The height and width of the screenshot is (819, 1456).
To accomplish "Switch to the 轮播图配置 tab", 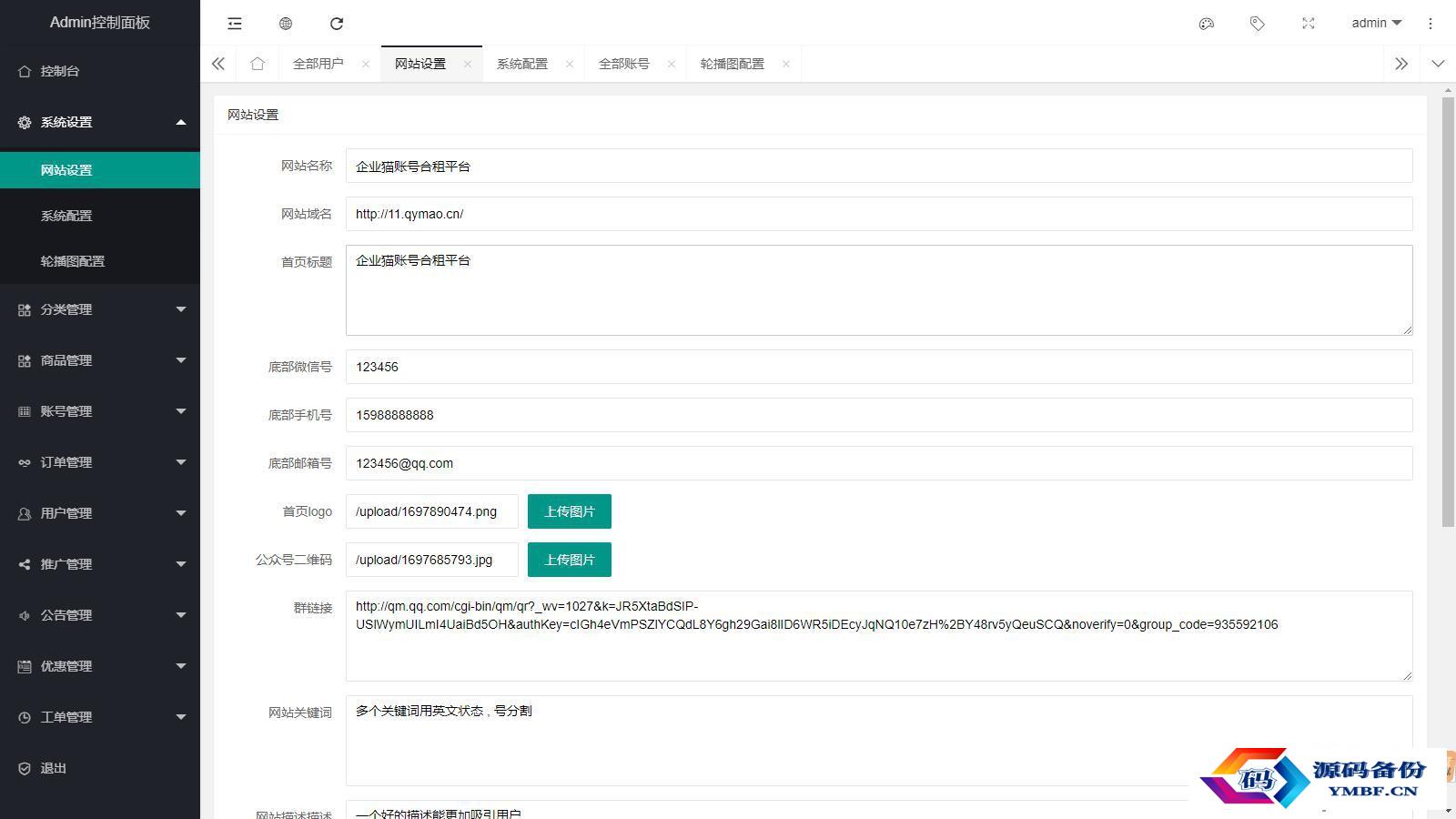I will pos(733,64).
